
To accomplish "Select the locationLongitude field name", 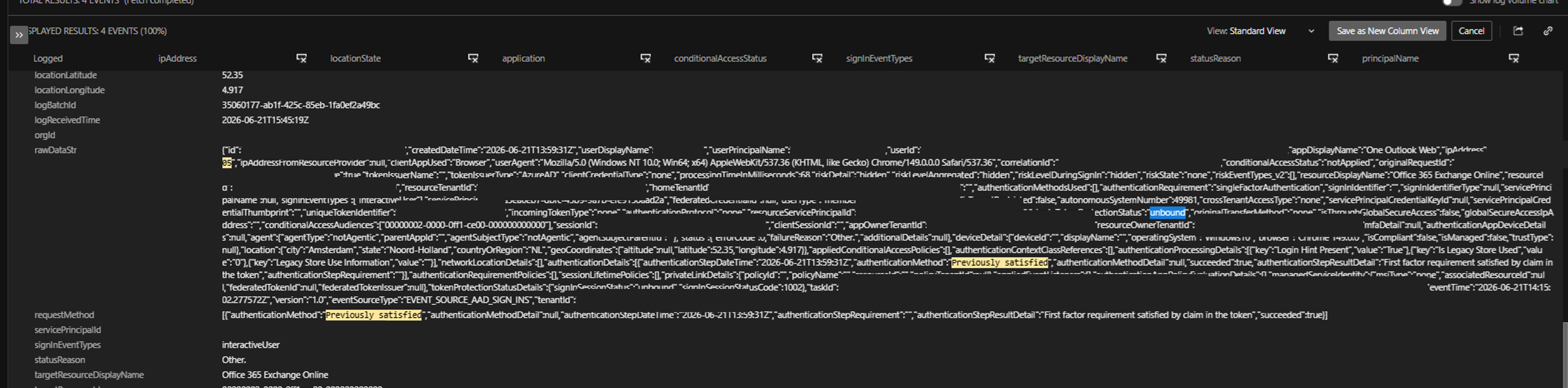I will click(69, 90).
